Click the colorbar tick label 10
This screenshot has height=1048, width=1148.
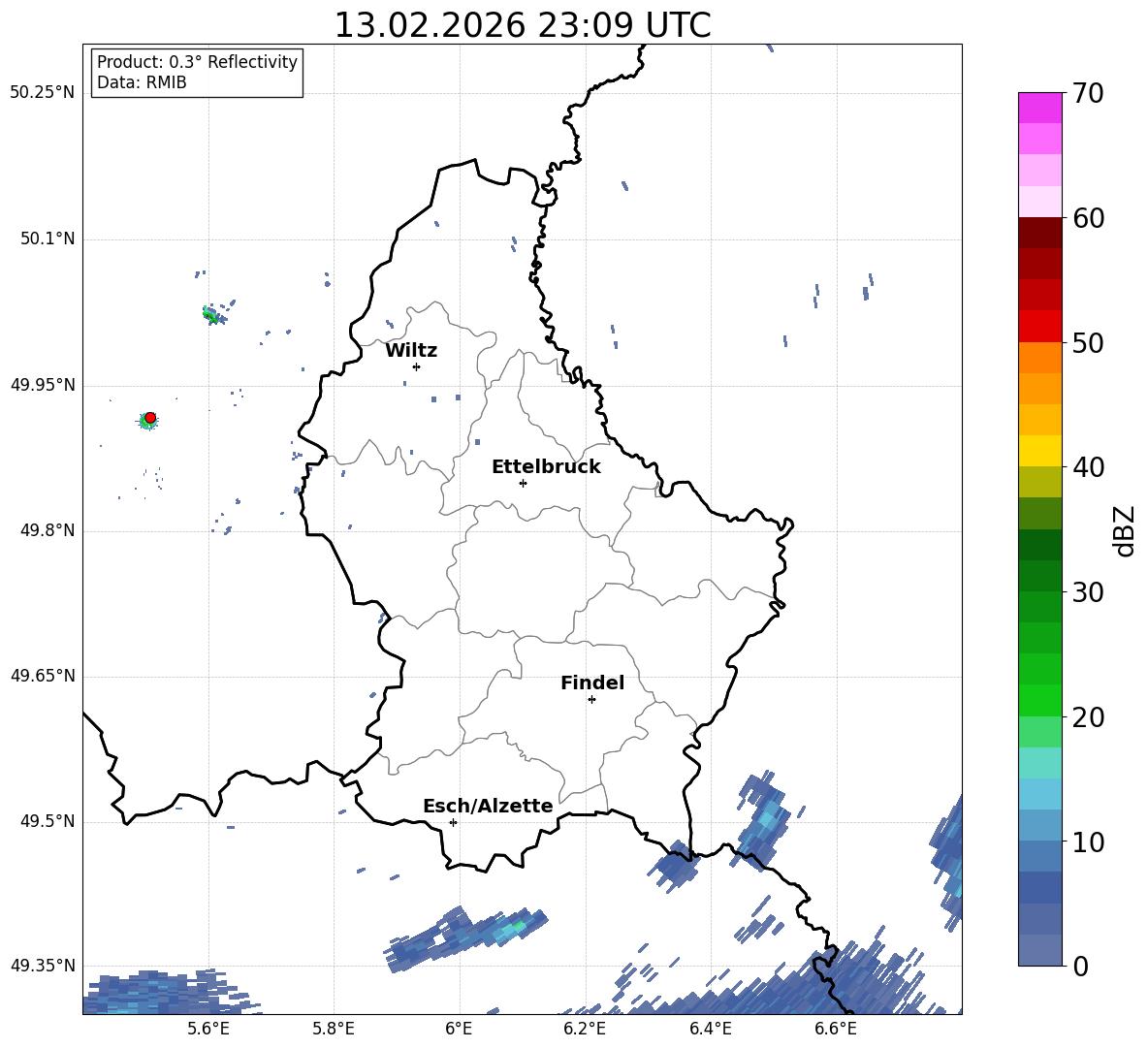tap(1088, 842)
